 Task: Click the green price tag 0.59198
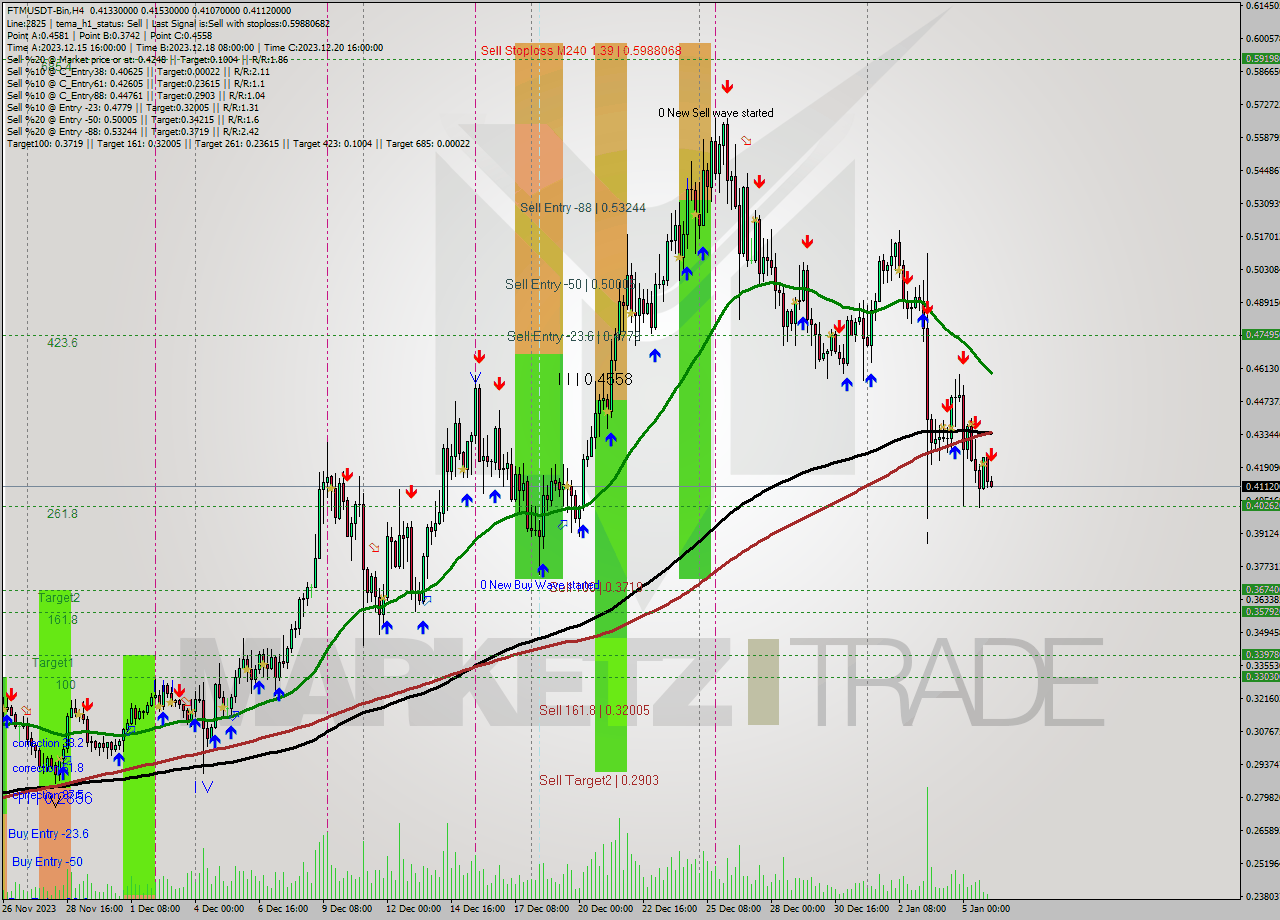pyautogui.click(x=1260, y=58)
